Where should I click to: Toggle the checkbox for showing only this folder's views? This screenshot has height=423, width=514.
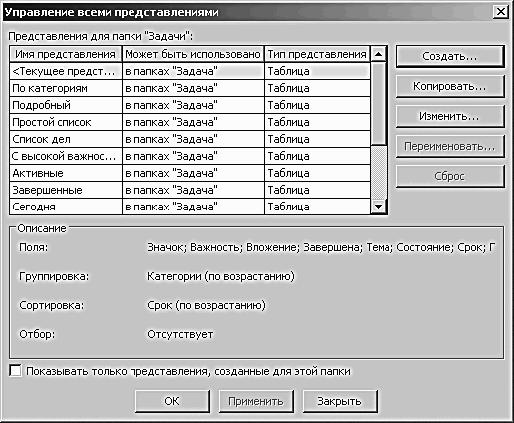coord(16,371)
